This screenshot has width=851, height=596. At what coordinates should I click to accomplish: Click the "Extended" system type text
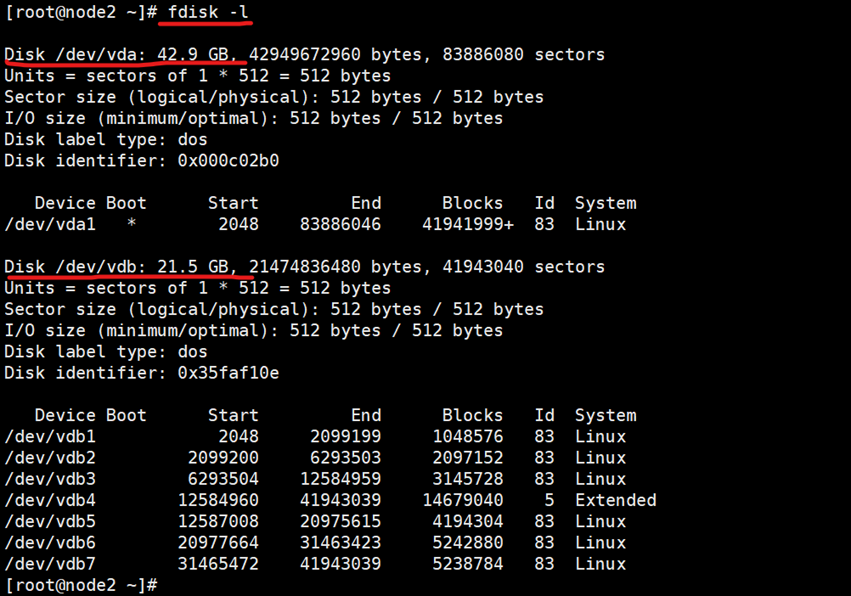tap(615, 500)
